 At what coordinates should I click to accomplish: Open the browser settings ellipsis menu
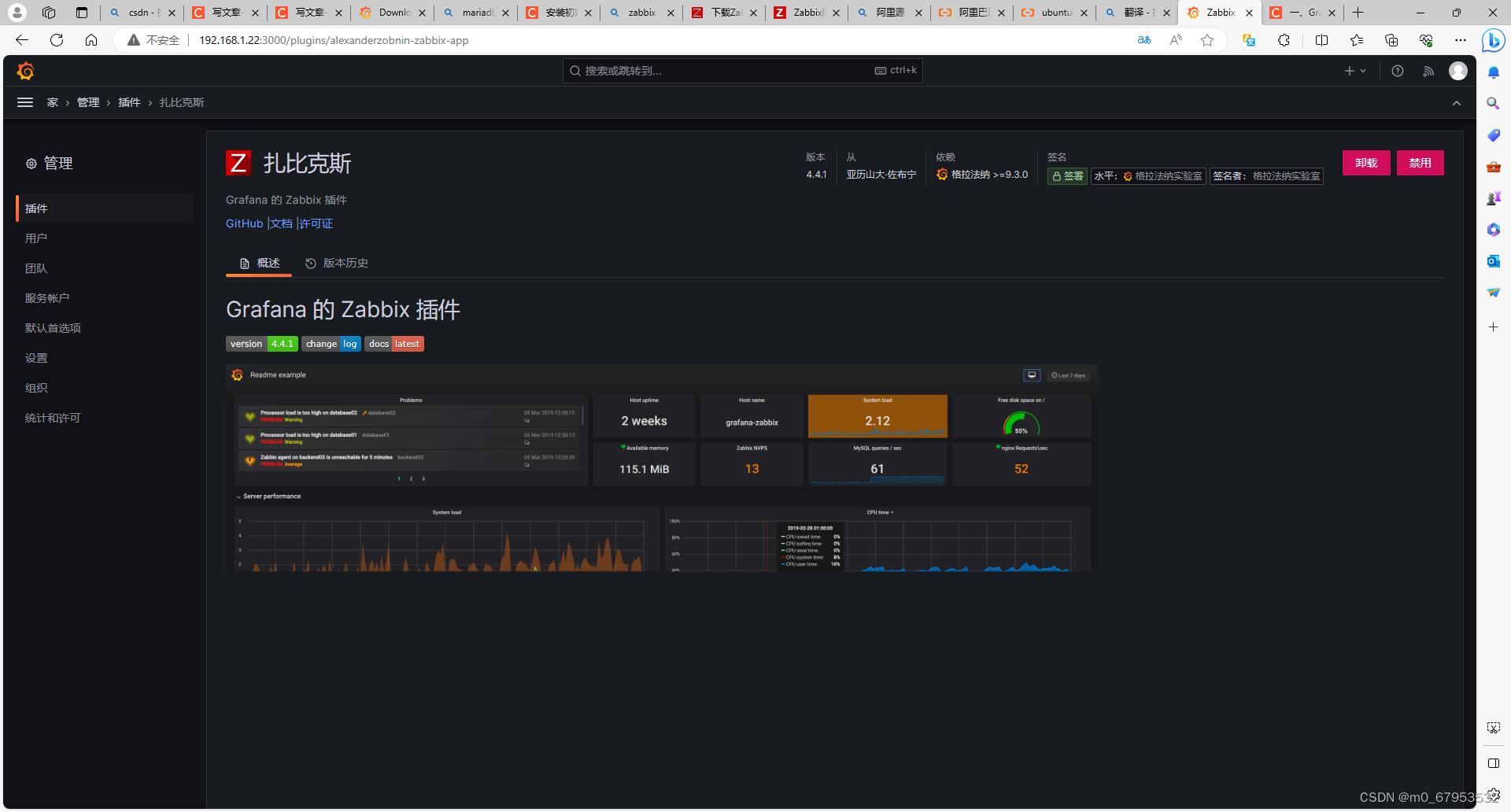click(x=1461, y=40)
